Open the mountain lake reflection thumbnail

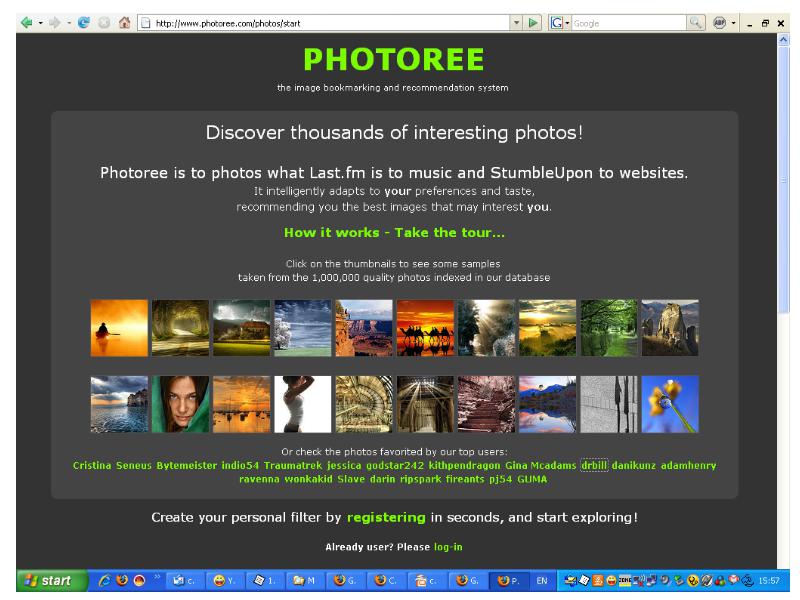pos(547,404)
